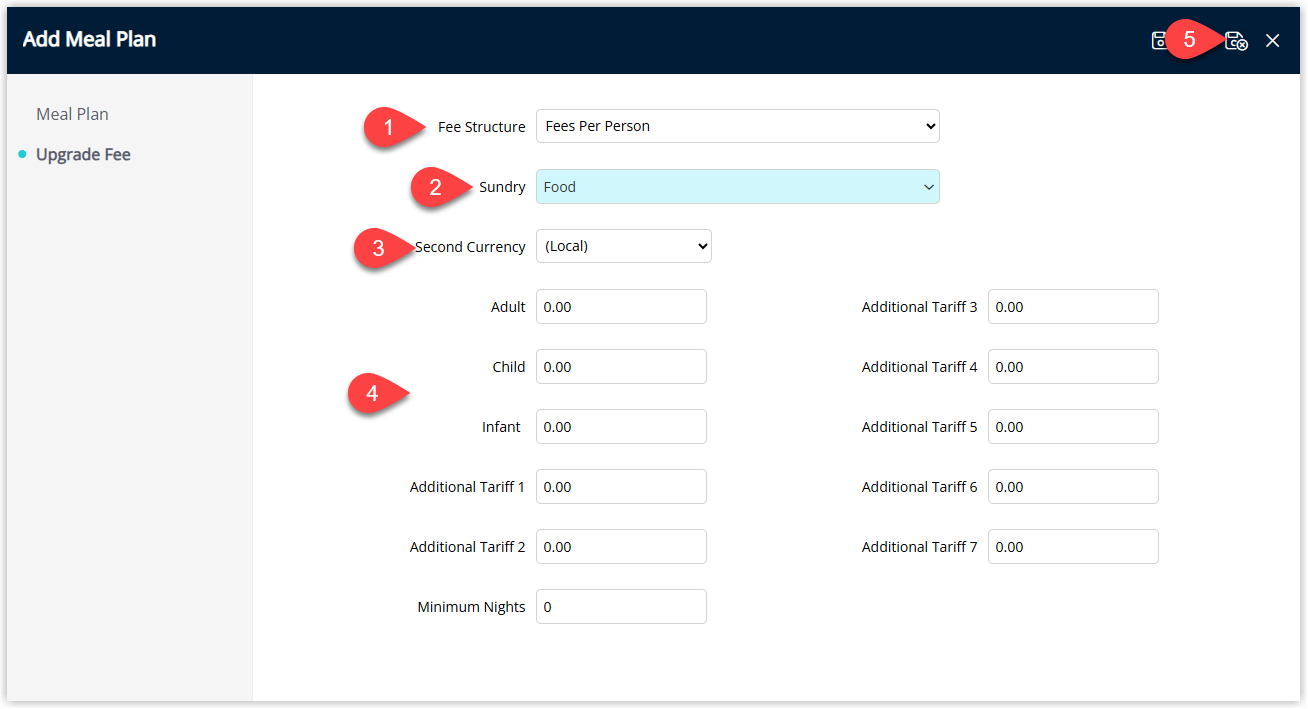Viewport: 1308px width, 709px height.
Task: Open the Second Currency dropdown
Action: click(x=624, y=246)
